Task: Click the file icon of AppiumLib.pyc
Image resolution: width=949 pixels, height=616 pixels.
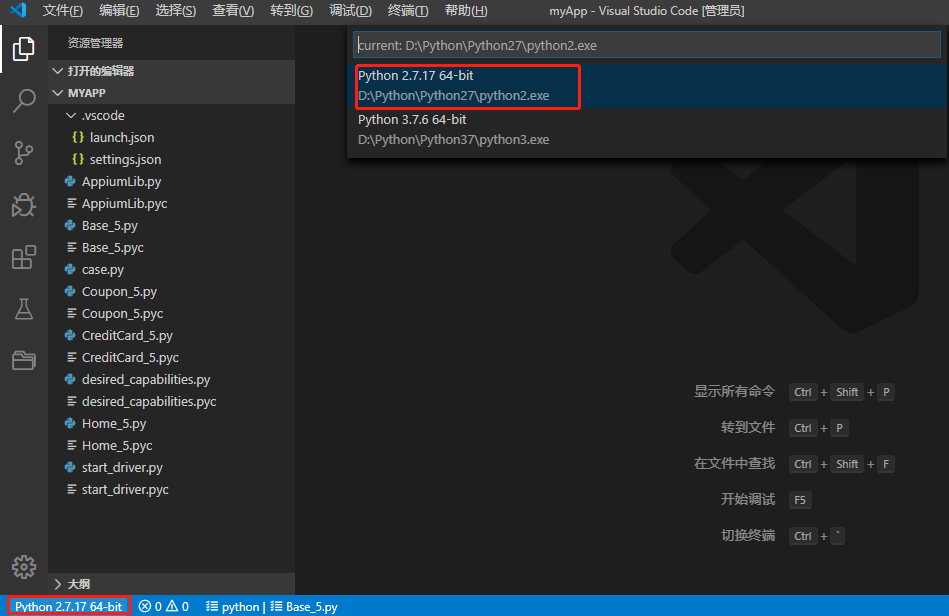Action: point(71,203)
